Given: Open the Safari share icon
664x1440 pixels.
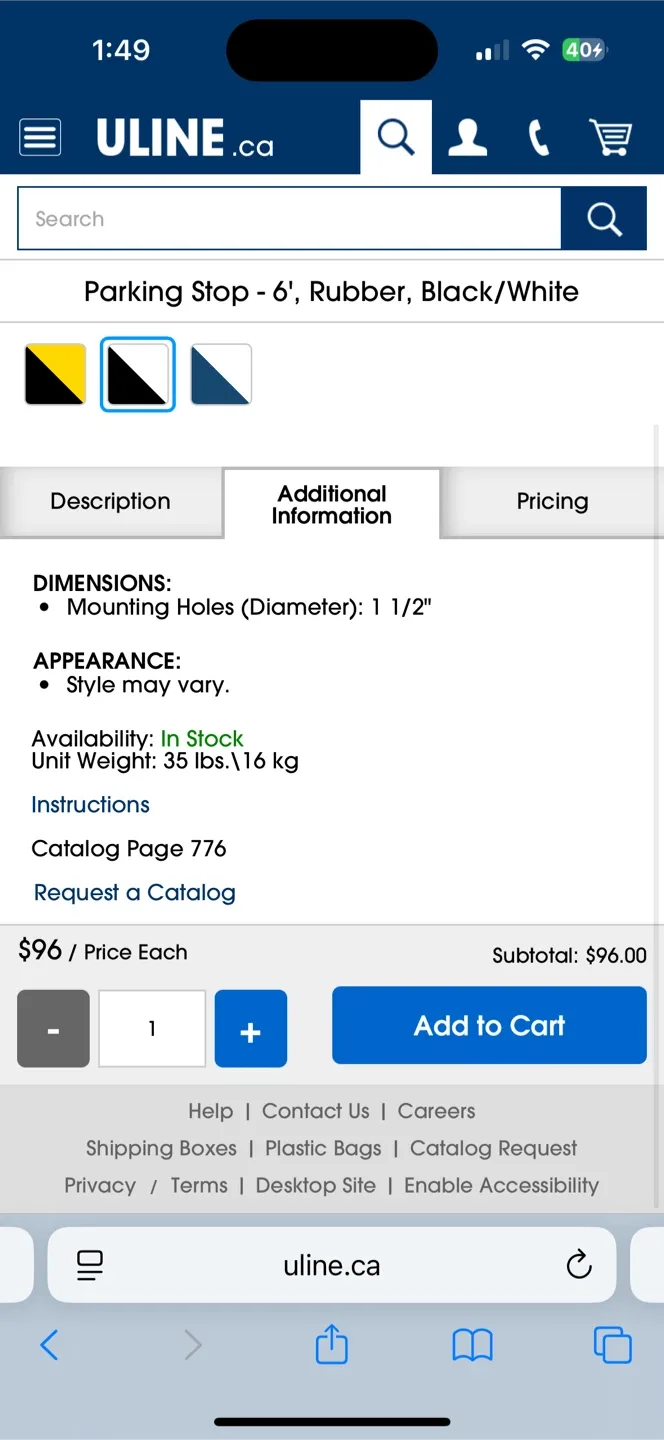Looking at the screenshot, I should click(x=331, y=1345).
